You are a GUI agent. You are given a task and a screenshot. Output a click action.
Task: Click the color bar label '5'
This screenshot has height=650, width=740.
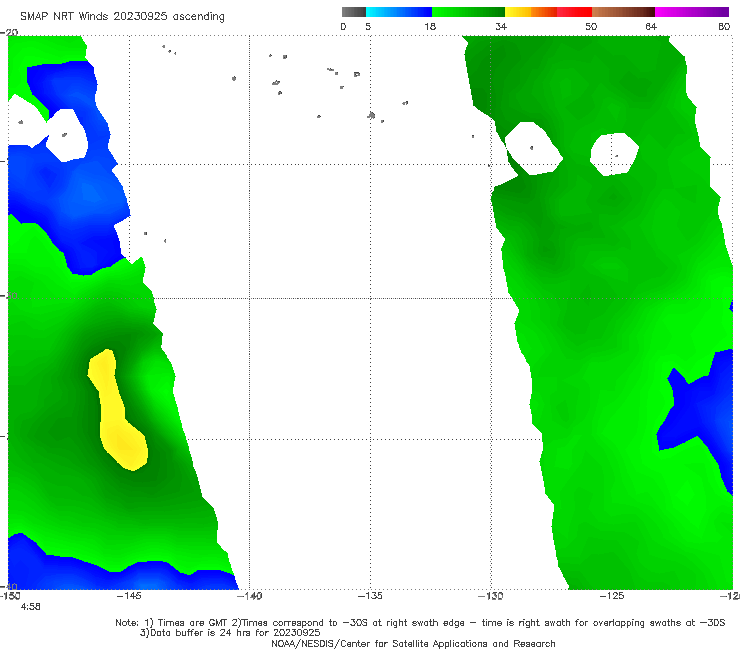click(x=368, y=26)
